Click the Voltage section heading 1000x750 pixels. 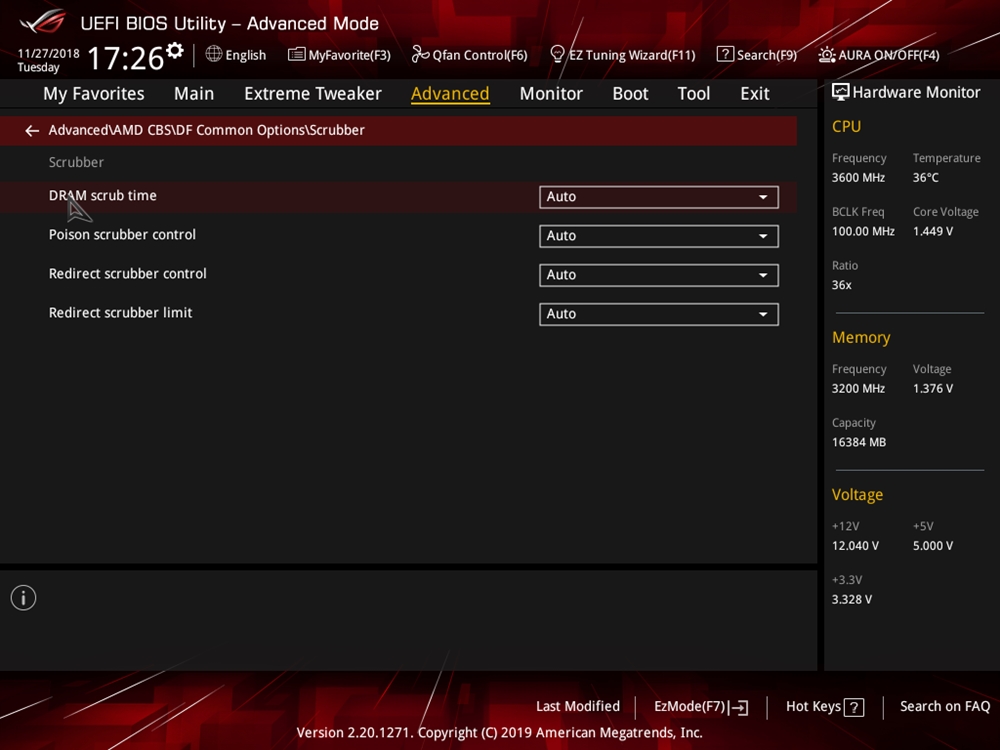coord(857,495)
